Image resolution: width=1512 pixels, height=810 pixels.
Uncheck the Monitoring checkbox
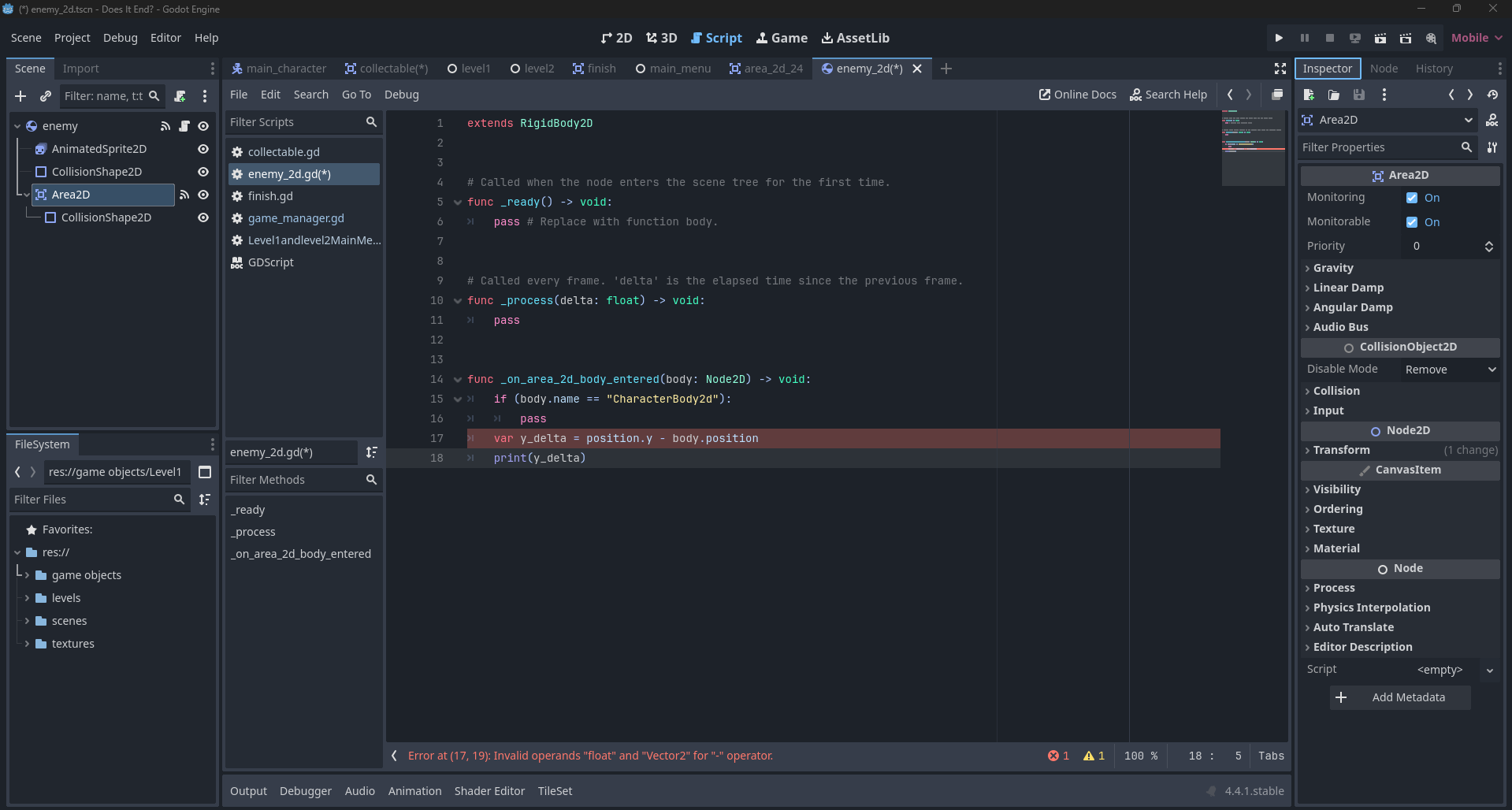point(1412,198)
